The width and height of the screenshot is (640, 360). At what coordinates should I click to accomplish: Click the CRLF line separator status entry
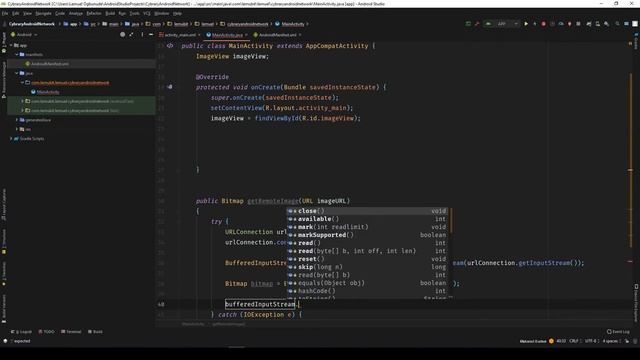tap(574, 341)
